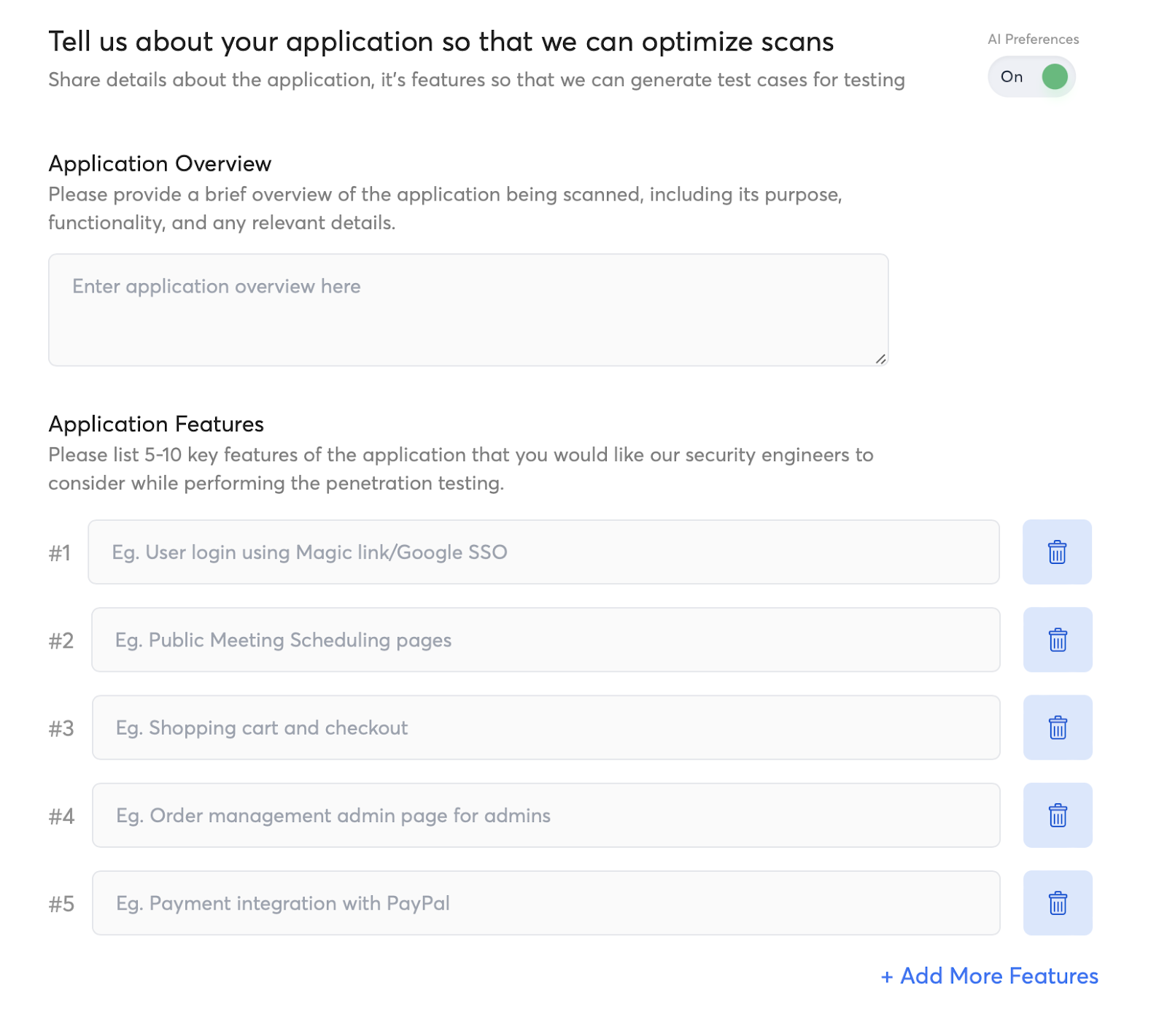Image resolution: width=1167 pixels, height=1036 pixels.
Task: Click trash icon for feature #2
Action: pyautogui.click(x=1058, y=640)
